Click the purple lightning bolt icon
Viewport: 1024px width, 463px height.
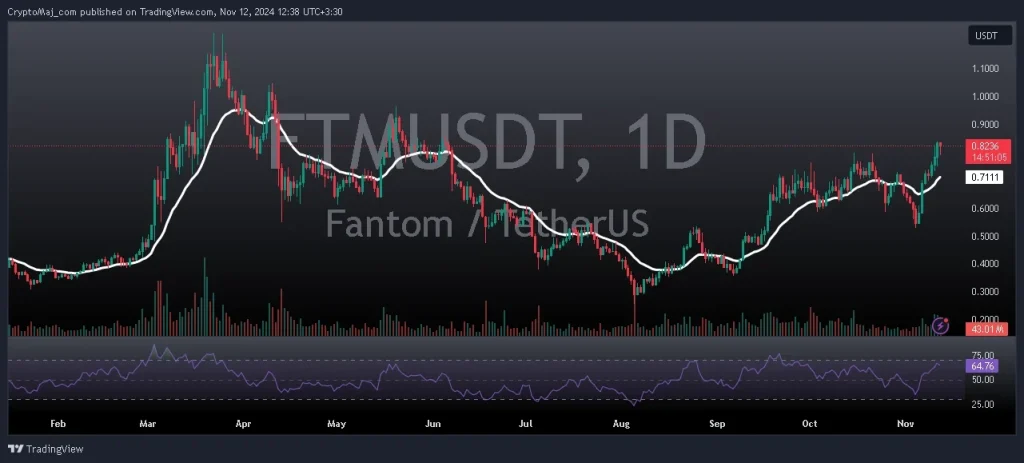point(941,325)
